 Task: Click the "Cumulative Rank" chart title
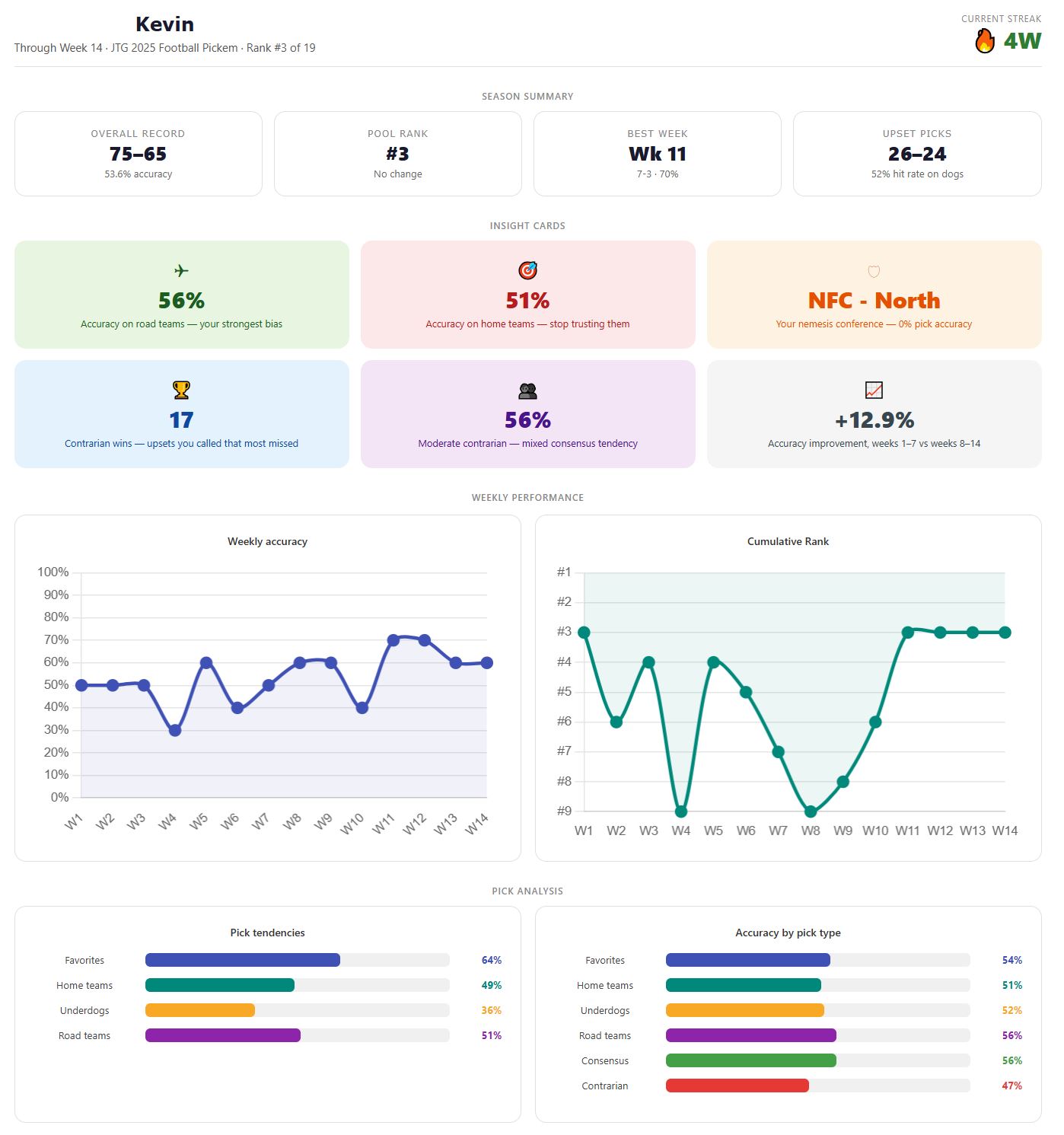(788, 542)
